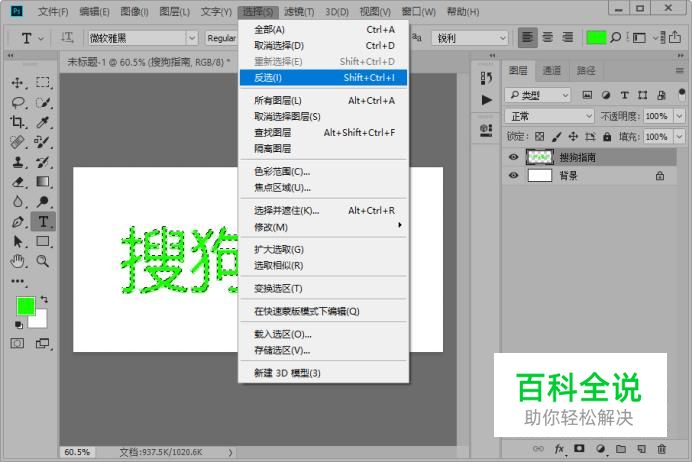Select the Zoom tool
Viewport: 692px width, 462px height.
coord(43,261)
